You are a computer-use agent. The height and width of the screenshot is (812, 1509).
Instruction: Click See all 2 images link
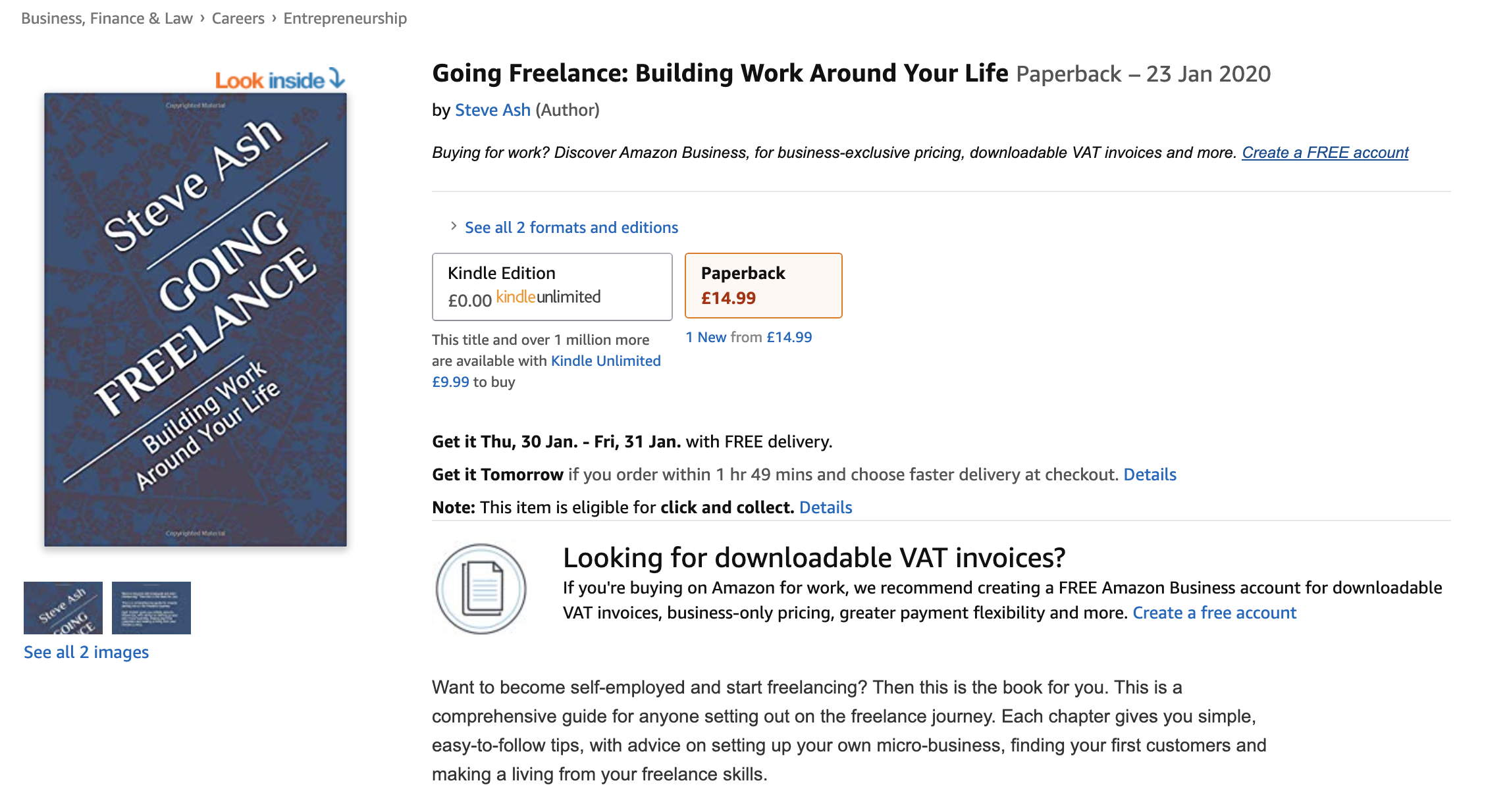tap(86, 652)
